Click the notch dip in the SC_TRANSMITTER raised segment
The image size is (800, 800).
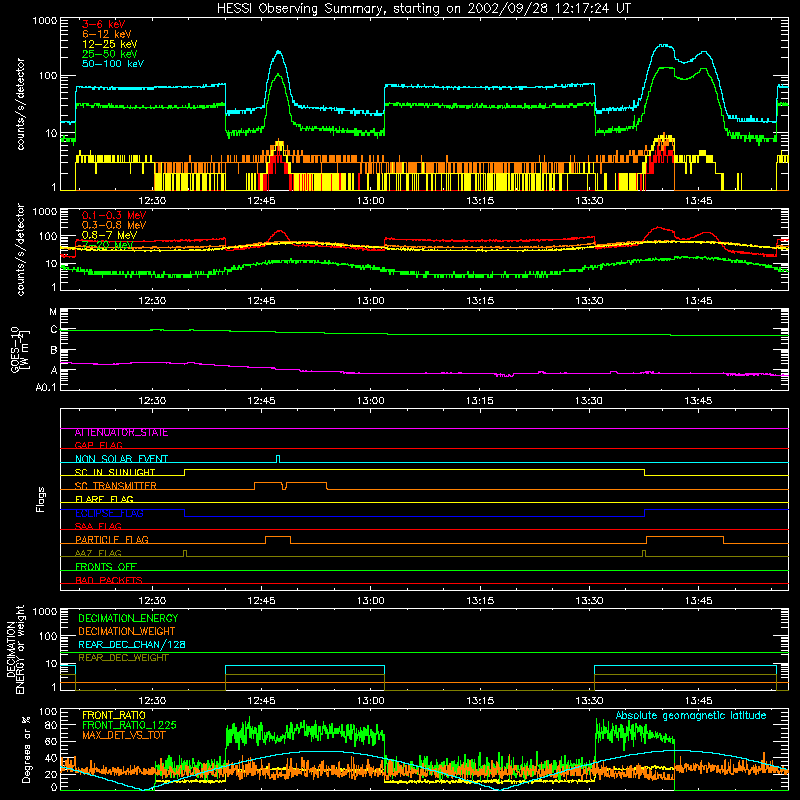[x=284, y=486]
